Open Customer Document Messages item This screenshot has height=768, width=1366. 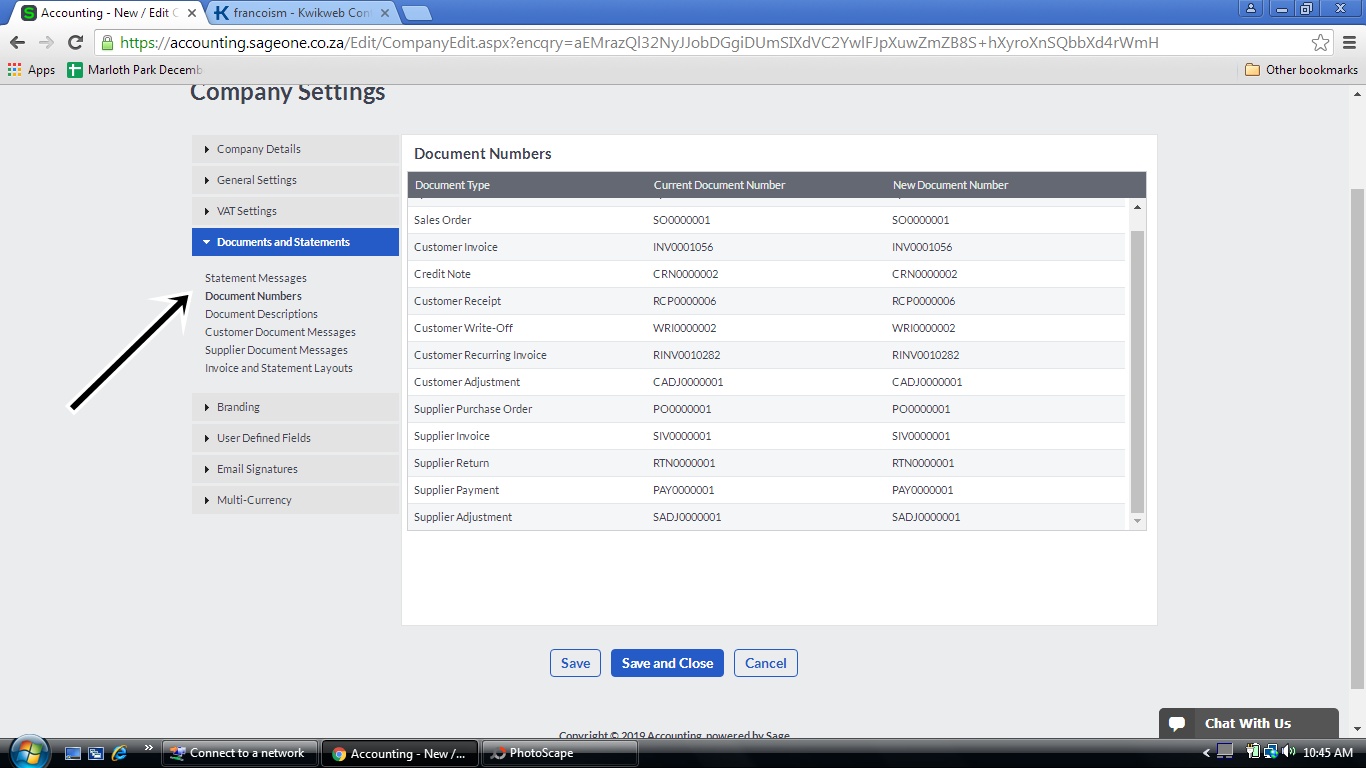280,332
